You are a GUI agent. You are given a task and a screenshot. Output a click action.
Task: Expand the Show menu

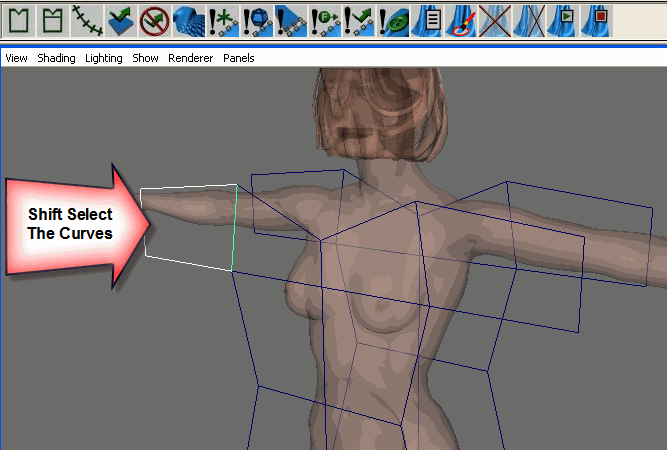[x=145, y=58]
